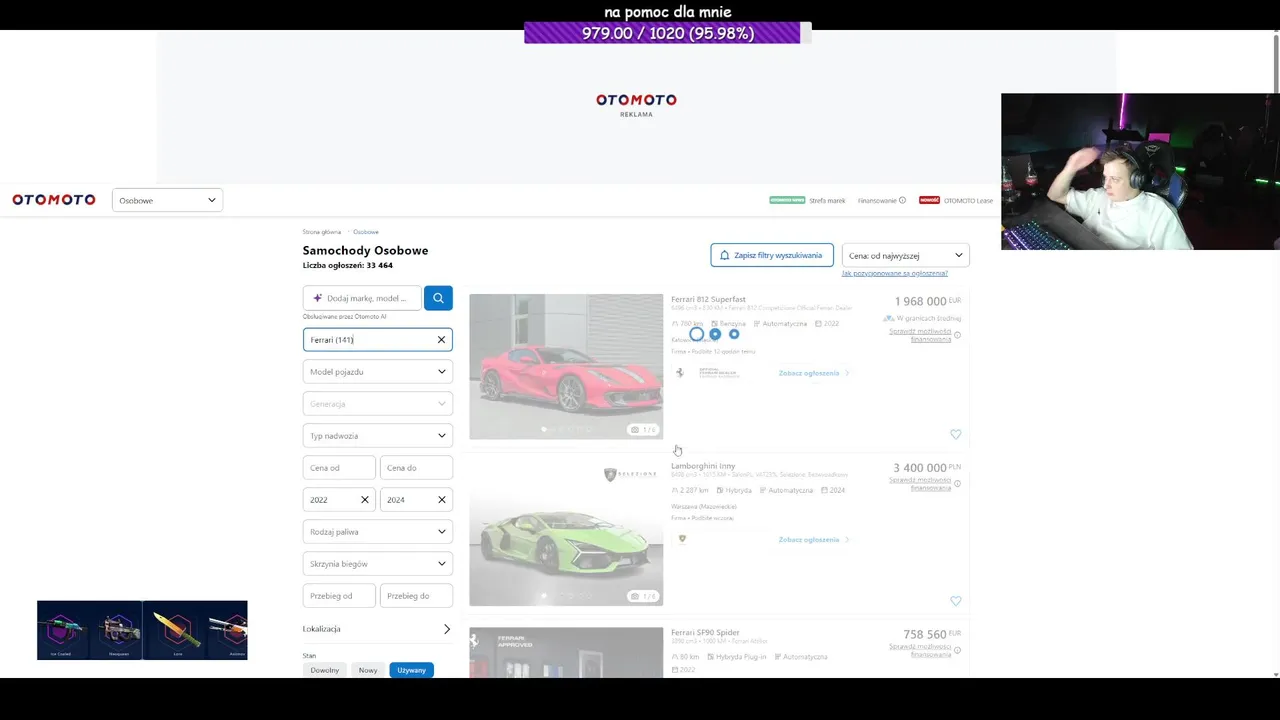Image resolution: width=1280 pixels, height=720 pixels.
Task: Open the Skrzynia biegów dropdown
Action: [x=378, y=564]
